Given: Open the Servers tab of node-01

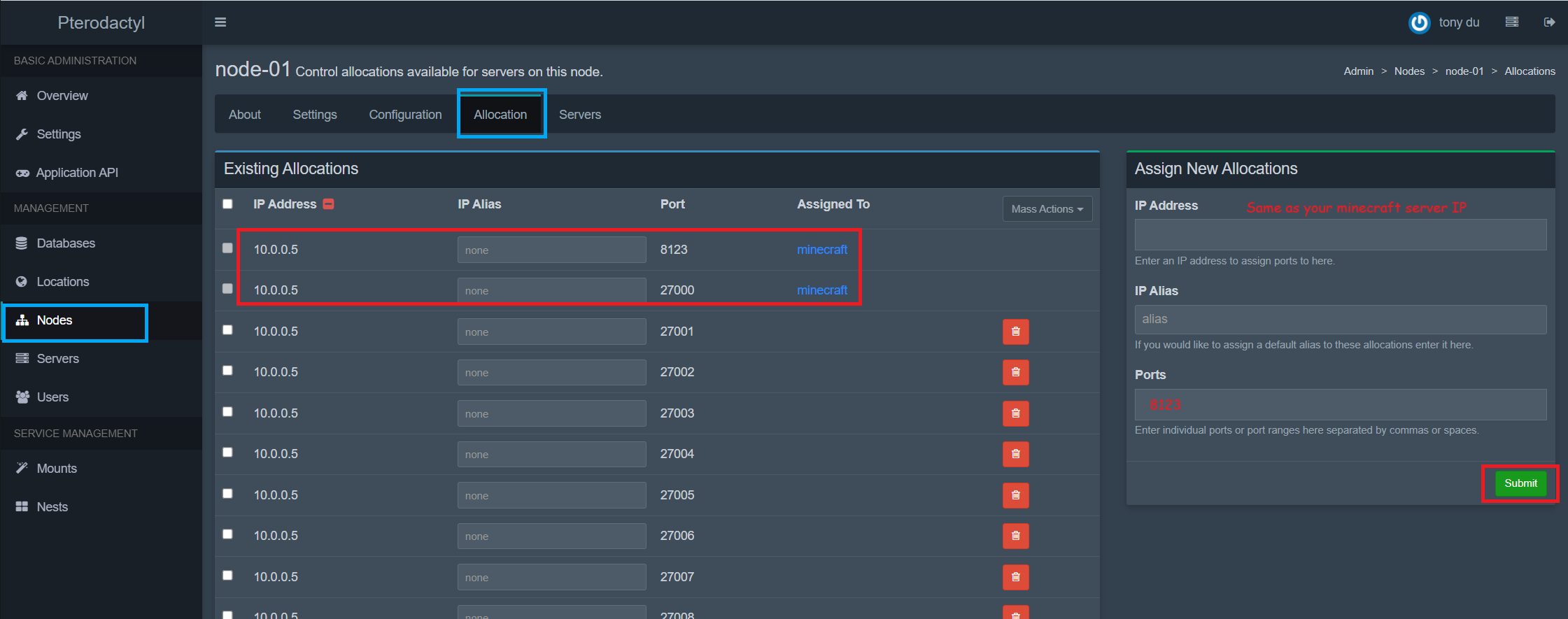Looking at the screenshot, I should click(579, 115).
